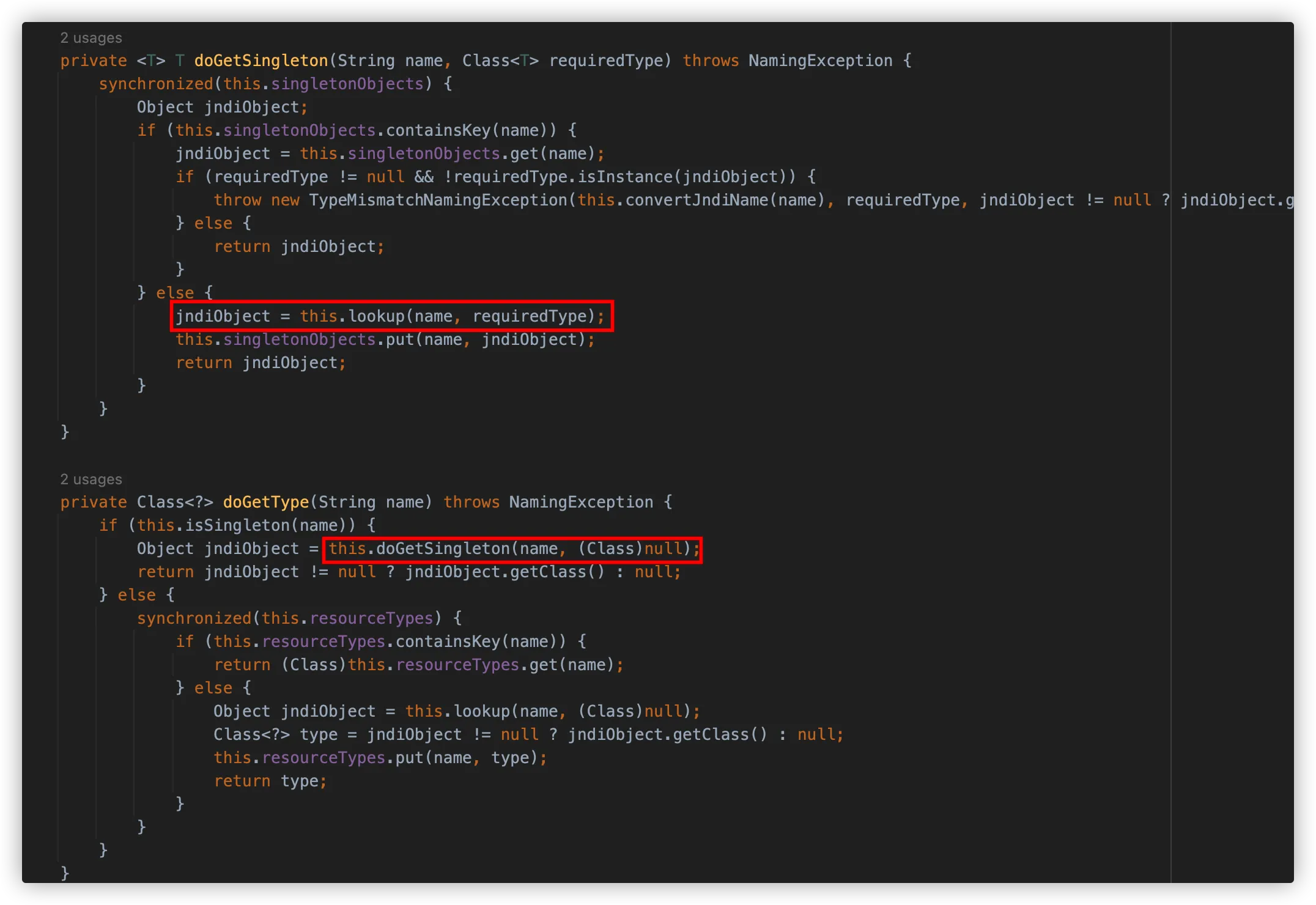Click the '2 usages' hint above doGetSingleton
Viewport: 1316px width, 905px height.
[x=91, y=38]
